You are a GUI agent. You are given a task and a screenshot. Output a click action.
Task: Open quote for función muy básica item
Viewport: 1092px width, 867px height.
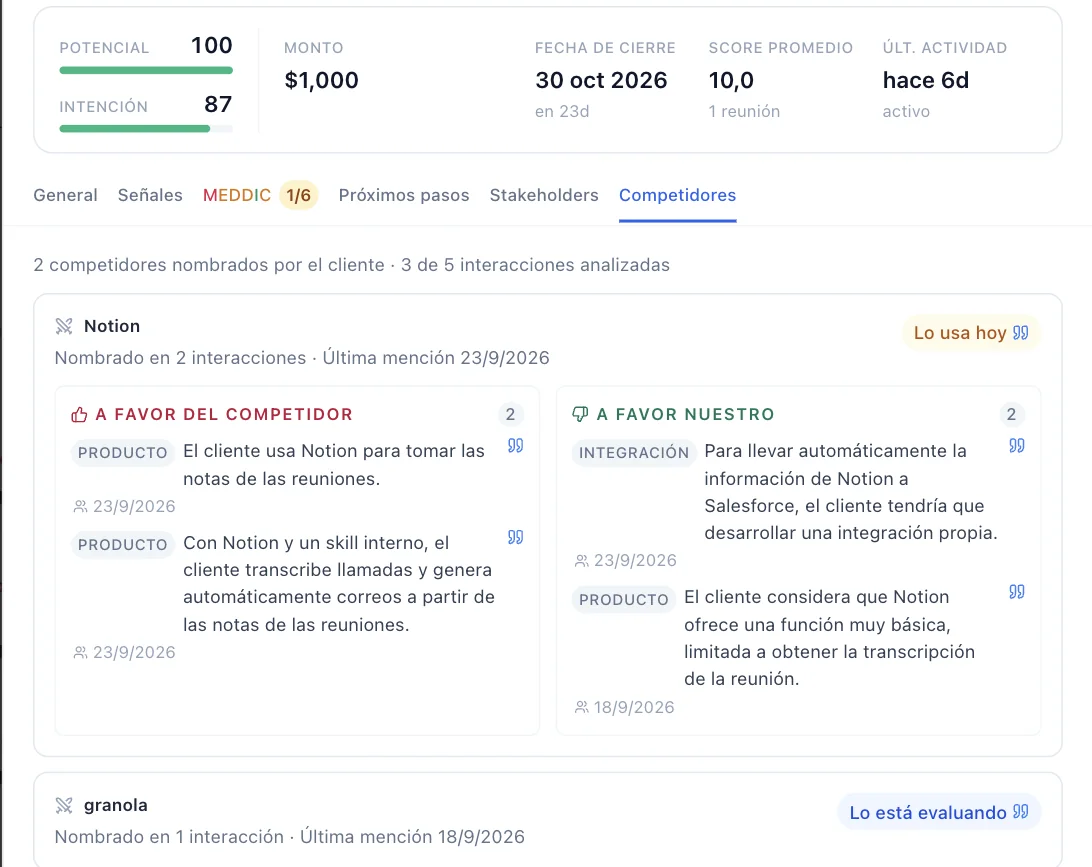click(x=1017, y=592)
